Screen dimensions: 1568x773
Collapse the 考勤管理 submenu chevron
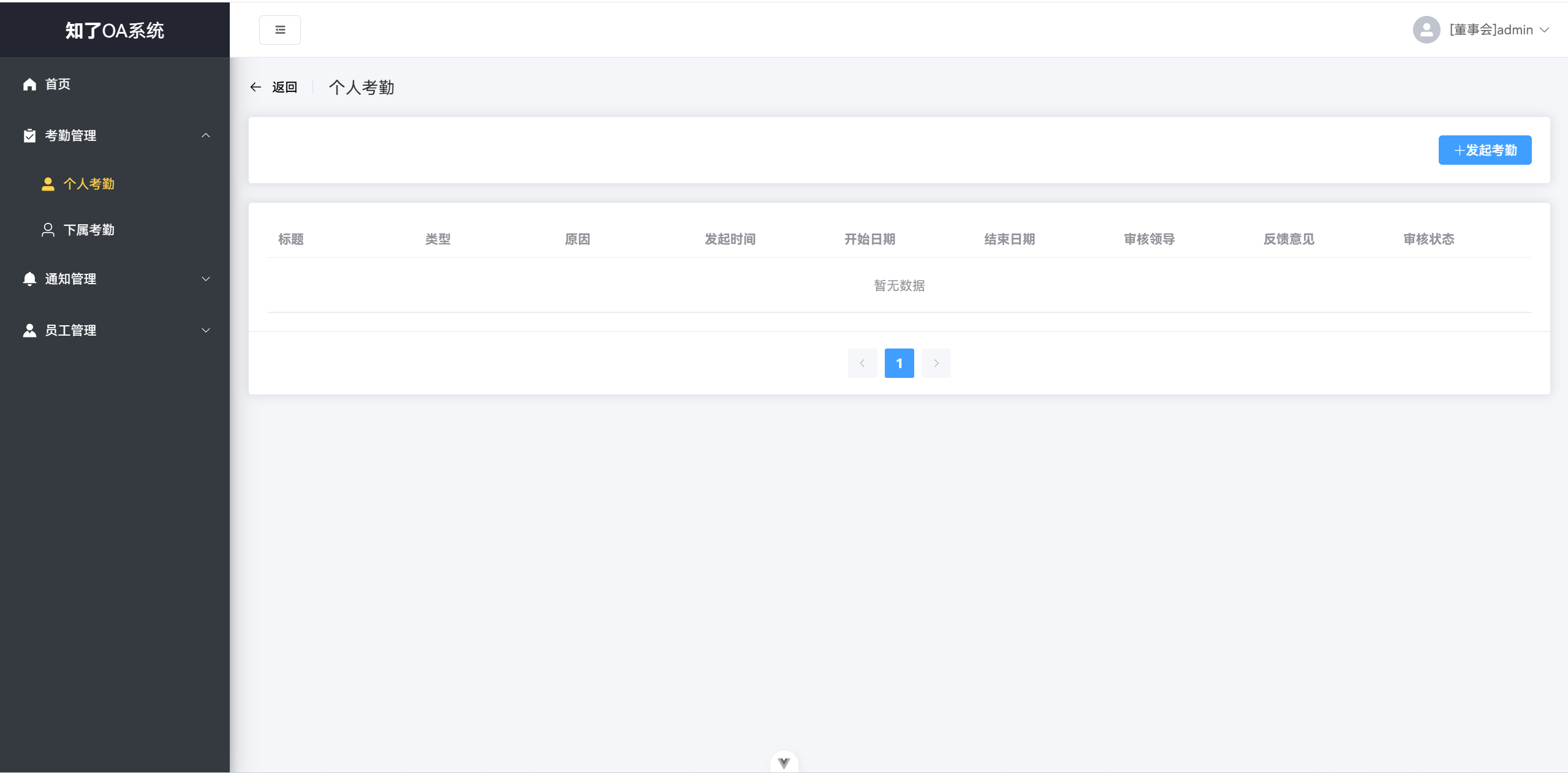click(206, 135)
